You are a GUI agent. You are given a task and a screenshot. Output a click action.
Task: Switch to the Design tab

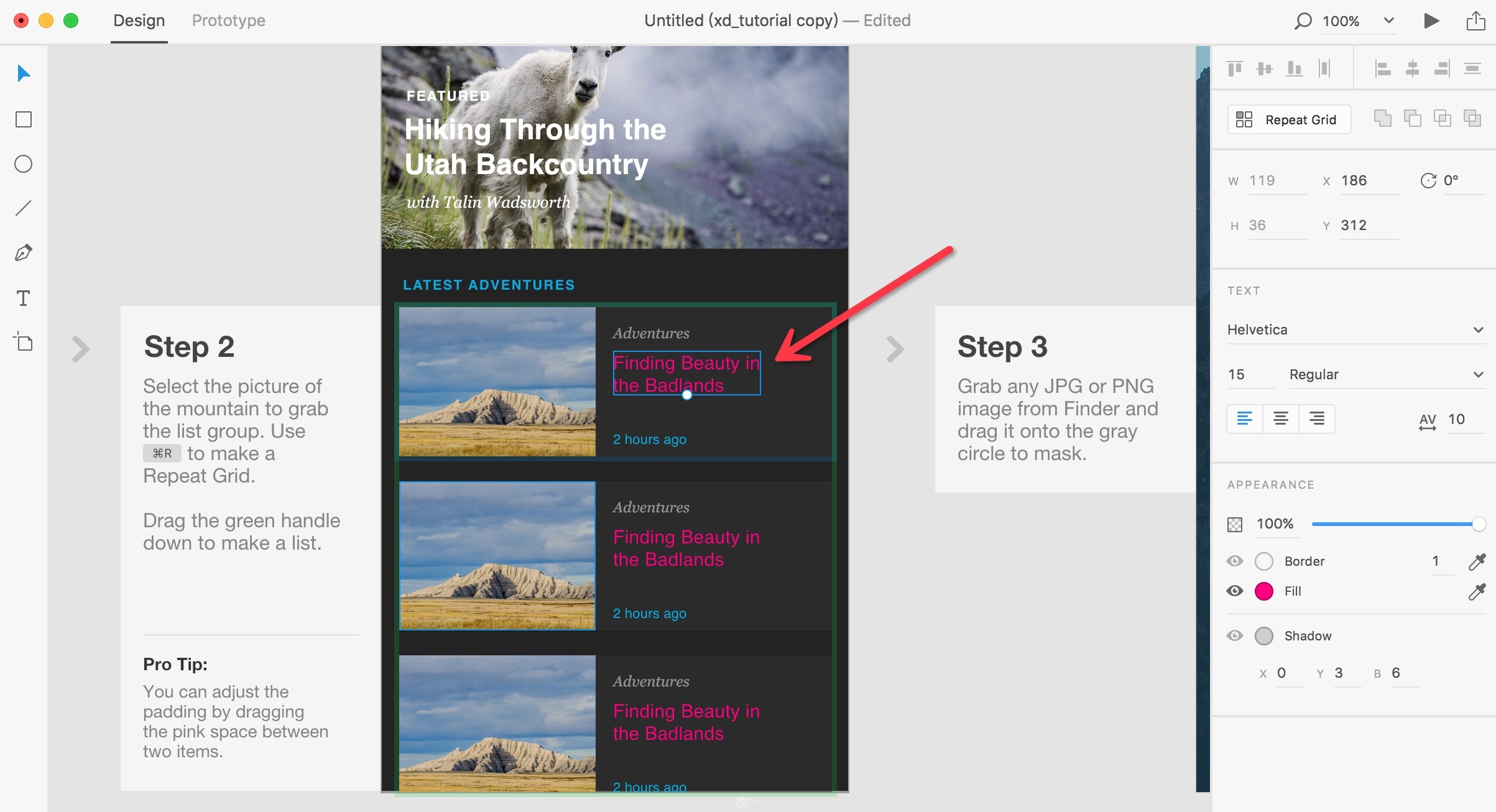139,21
